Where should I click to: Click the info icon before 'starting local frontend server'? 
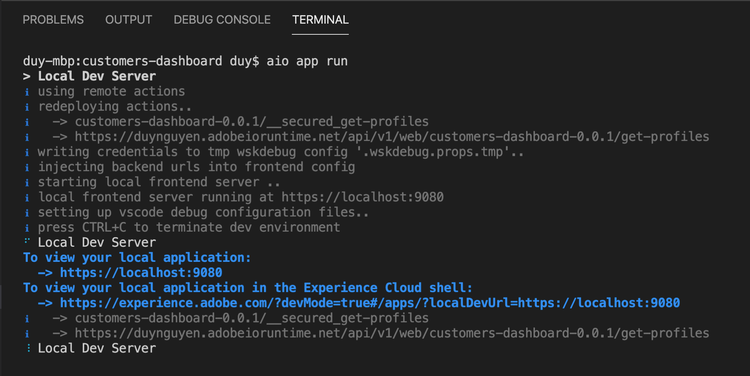pos(27,182)
